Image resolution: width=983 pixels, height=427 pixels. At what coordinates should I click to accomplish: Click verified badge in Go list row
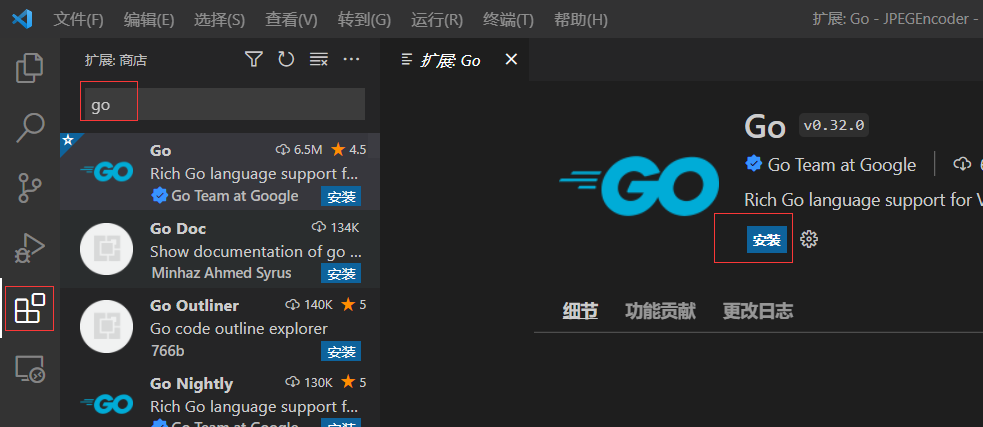(159, 196)
